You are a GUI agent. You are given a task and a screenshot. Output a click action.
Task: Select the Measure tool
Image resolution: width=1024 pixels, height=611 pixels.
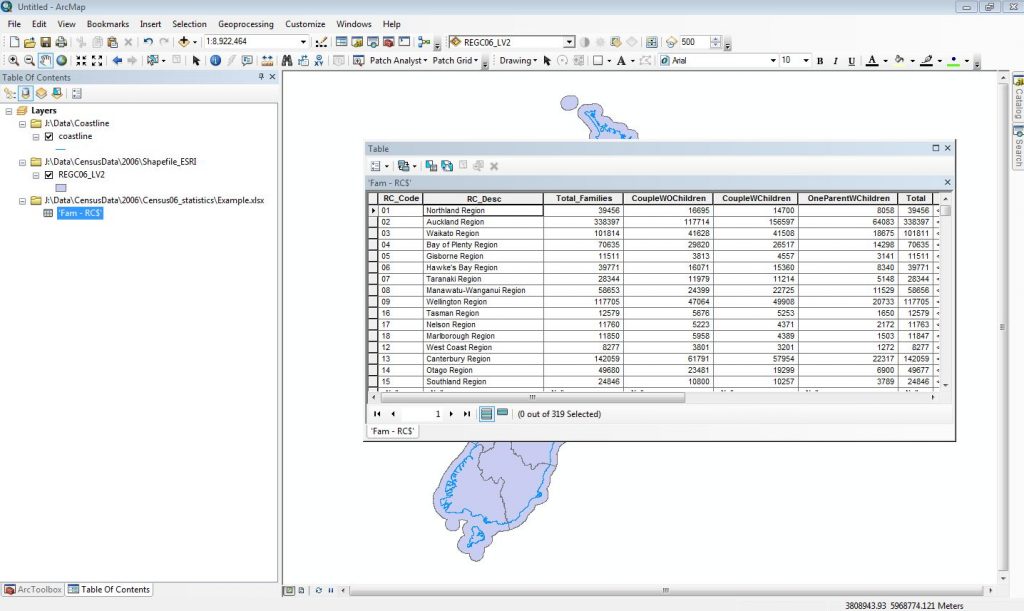click(x=267, y=61)
